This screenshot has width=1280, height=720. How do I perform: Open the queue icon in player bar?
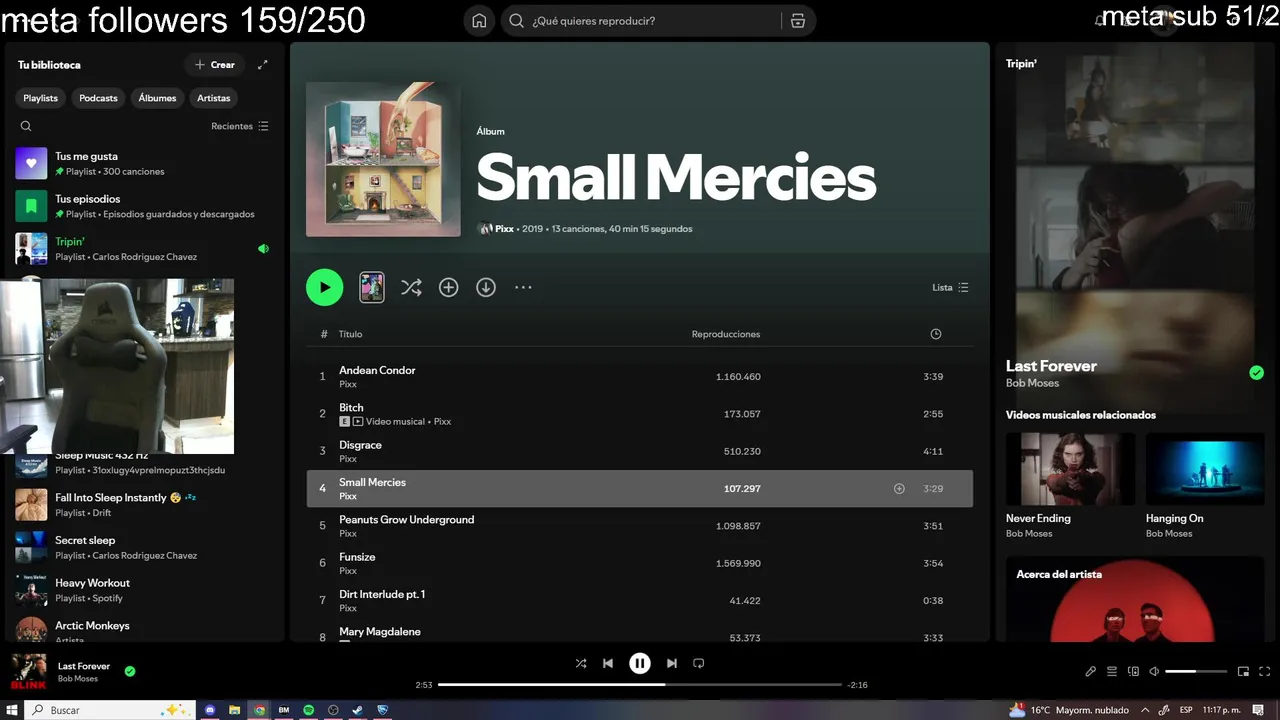click(1112, 672)
